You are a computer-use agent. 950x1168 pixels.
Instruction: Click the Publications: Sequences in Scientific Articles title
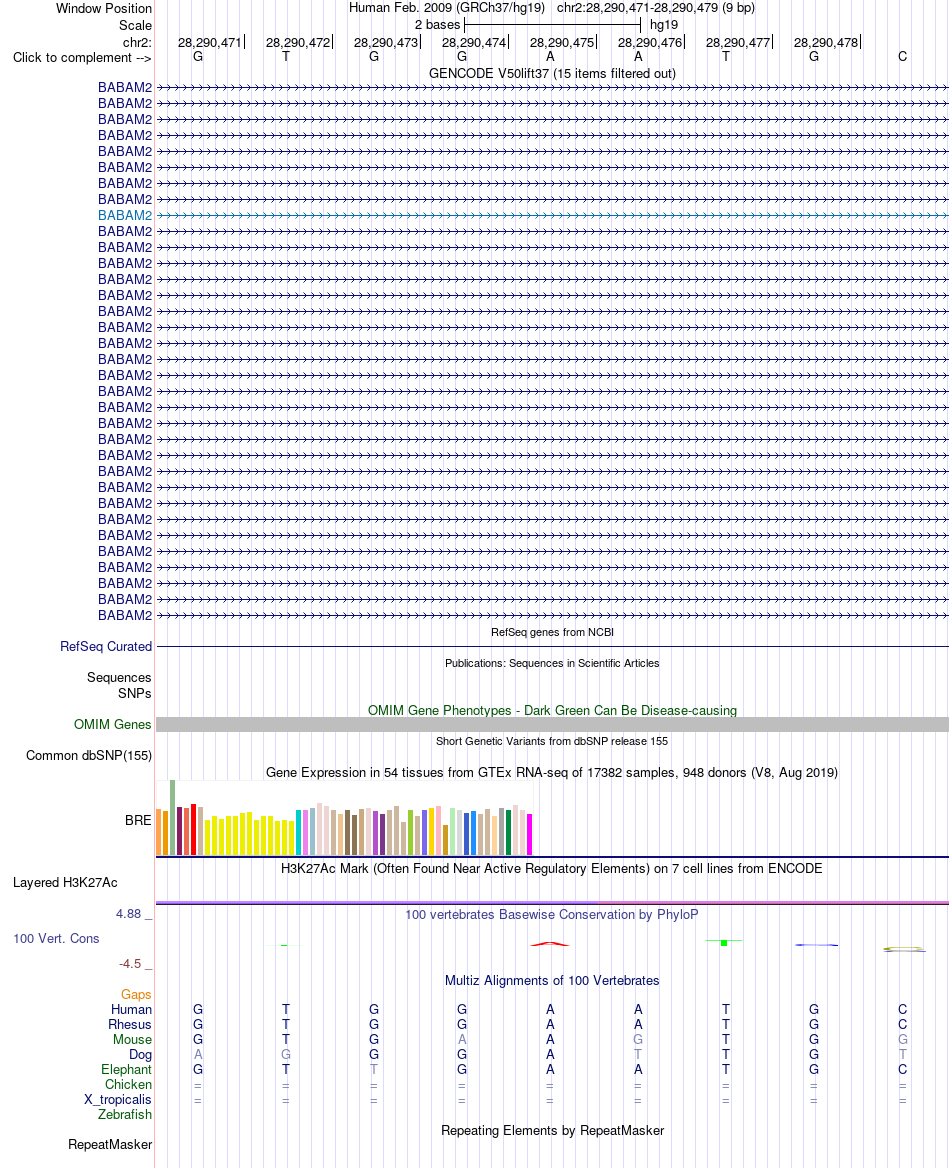(x=552, y=663)
